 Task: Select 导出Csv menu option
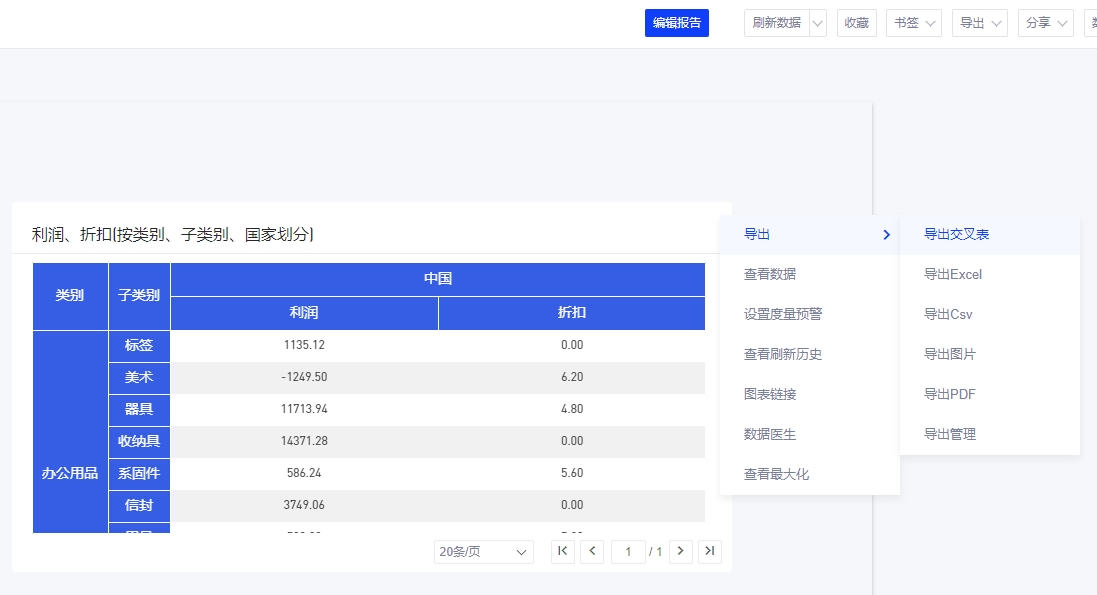948,314
